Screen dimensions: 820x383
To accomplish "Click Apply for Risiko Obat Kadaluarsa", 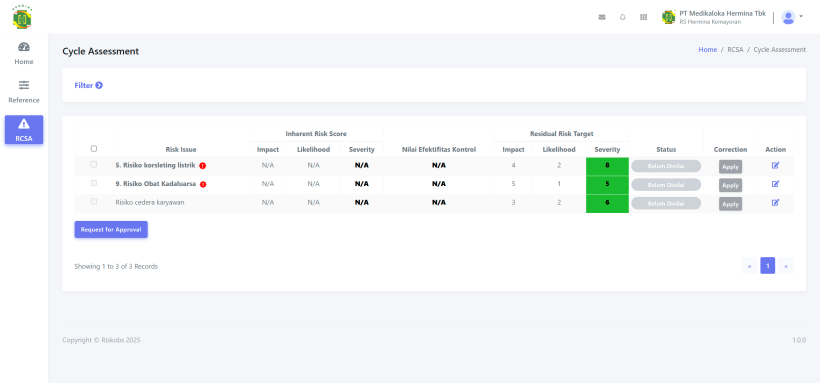I will pyautogui.click(x=730, y=185).
